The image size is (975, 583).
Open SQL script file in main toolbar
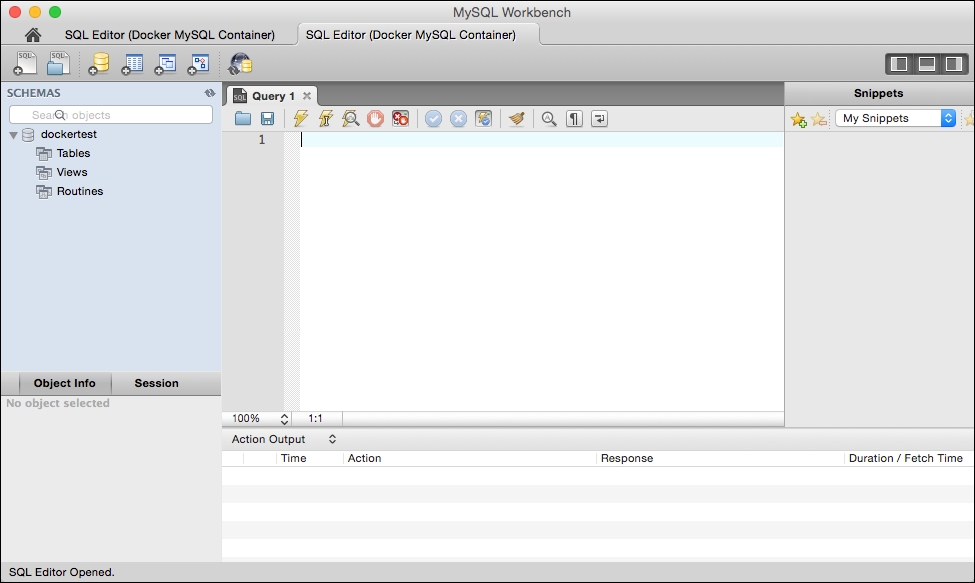pos(58,63)
